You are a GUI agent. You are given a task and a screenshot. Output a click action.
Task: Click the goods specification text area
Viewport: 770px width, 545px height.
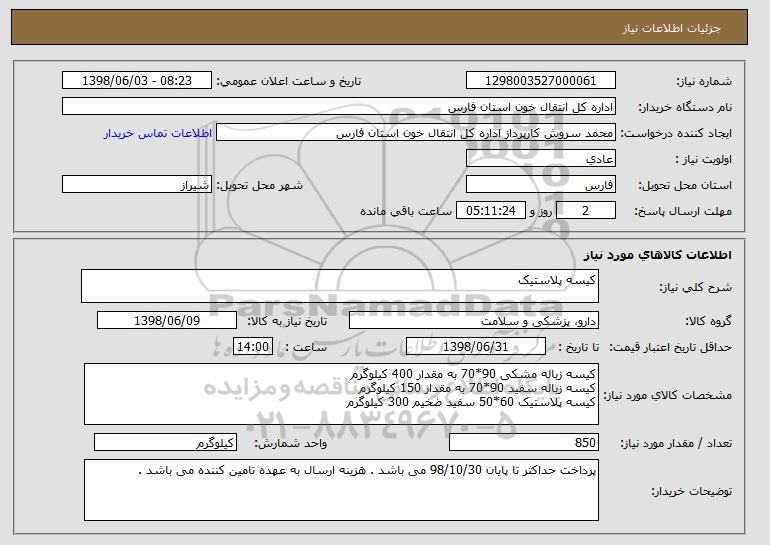click(x=341, y=394)
